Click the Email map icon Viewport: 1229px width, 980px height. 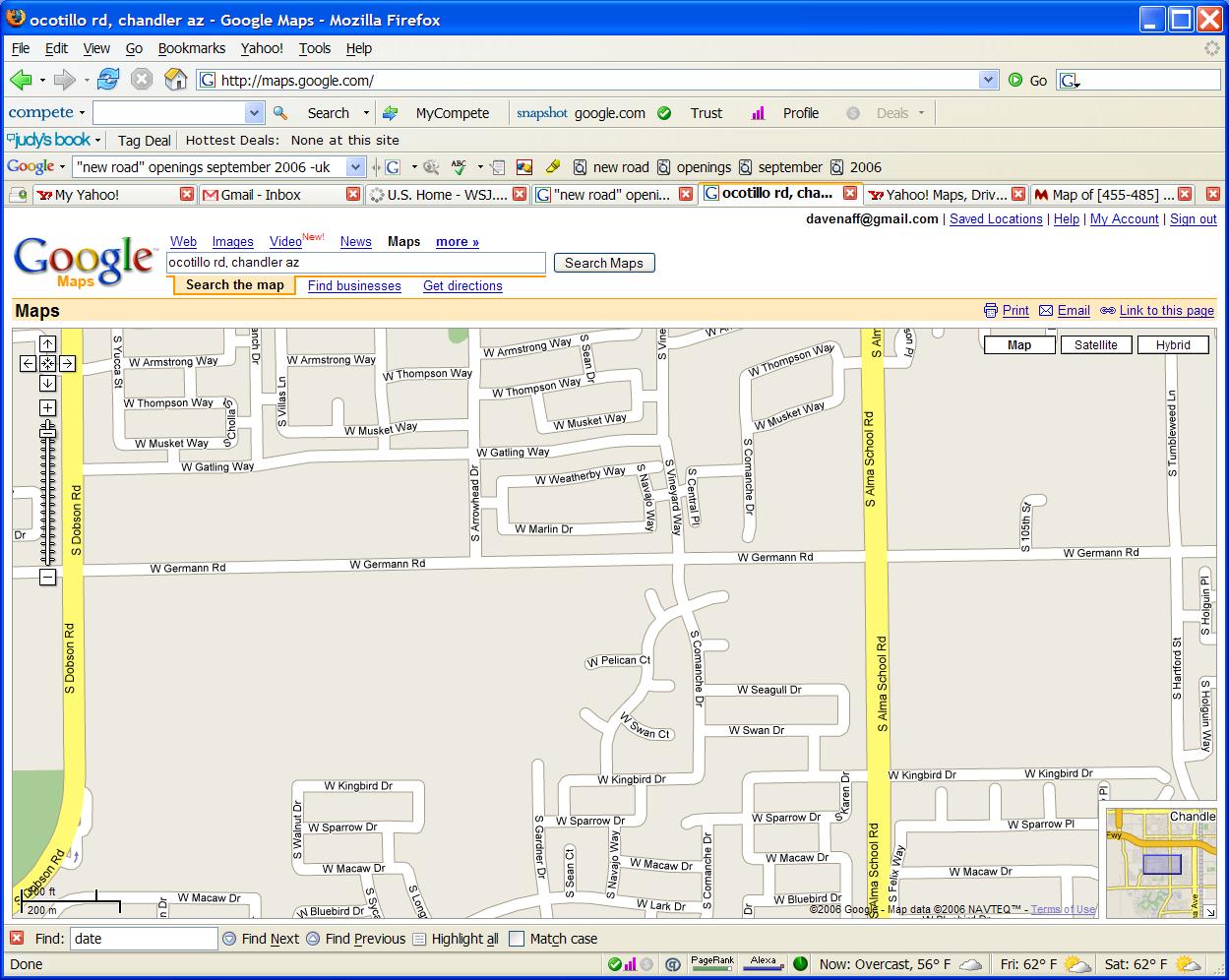coord(1045,310)
